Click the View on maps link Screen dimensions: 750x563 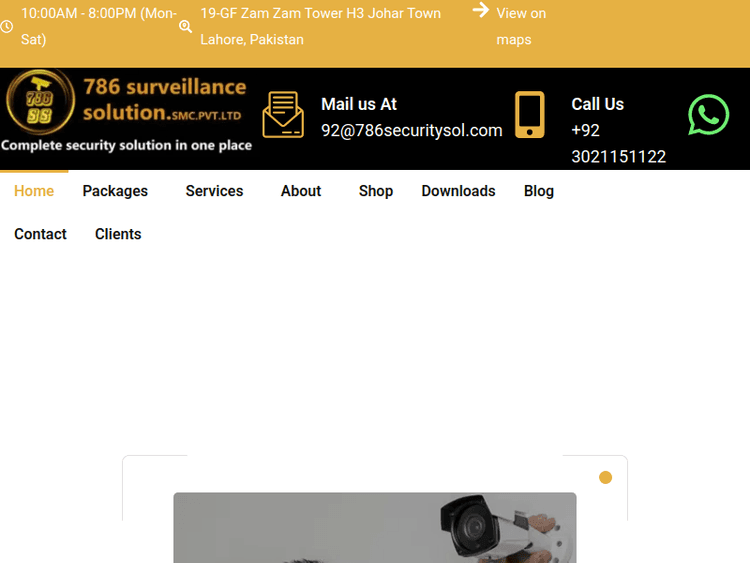(521, 26)
